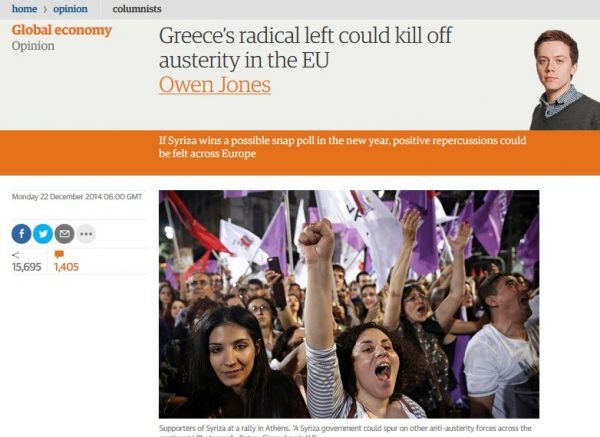Share the article on Twitter

pyautogui.click(x=43, y=233)
